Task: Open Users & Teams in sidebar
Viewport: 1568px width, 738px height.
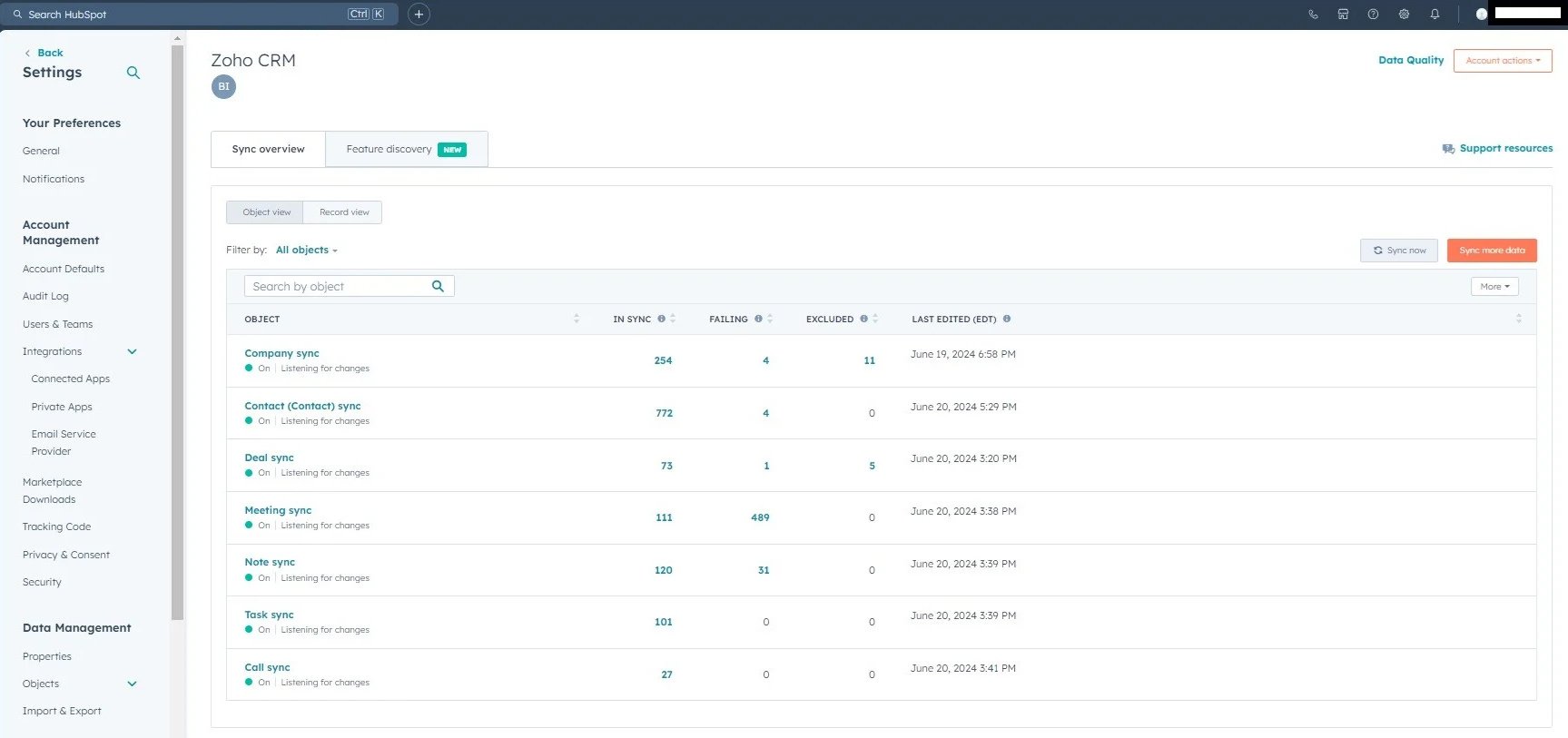Action: [x=57, y=325]
